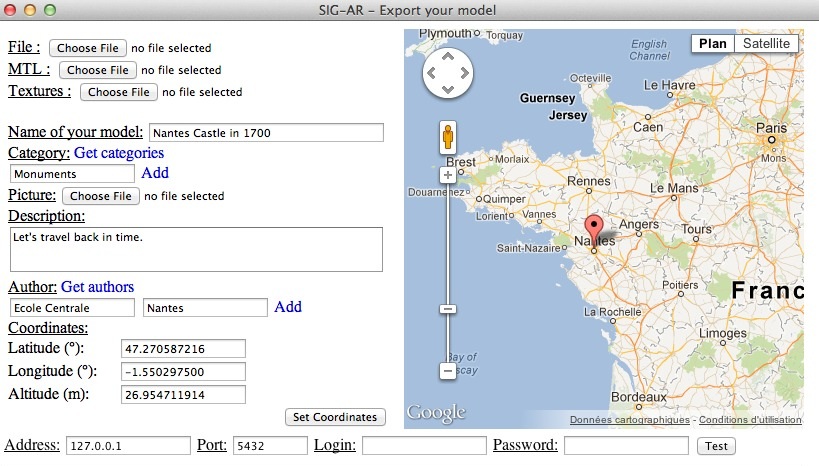Click the Google logo on the map
This screenshot has height=466, width=819.
click(436, 413)
